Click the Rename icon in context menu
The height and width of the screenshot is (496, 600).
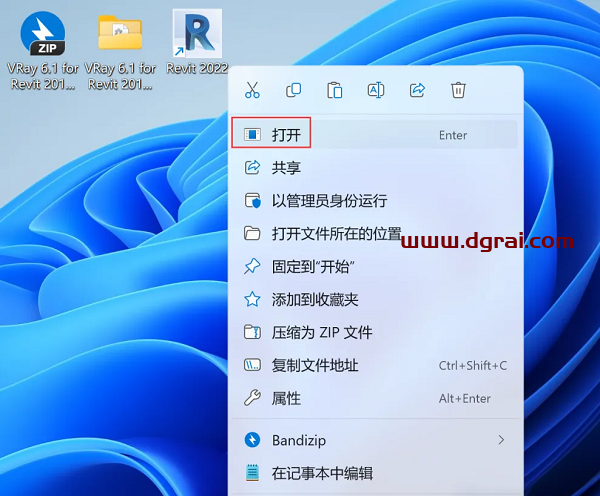pos(376,91)
